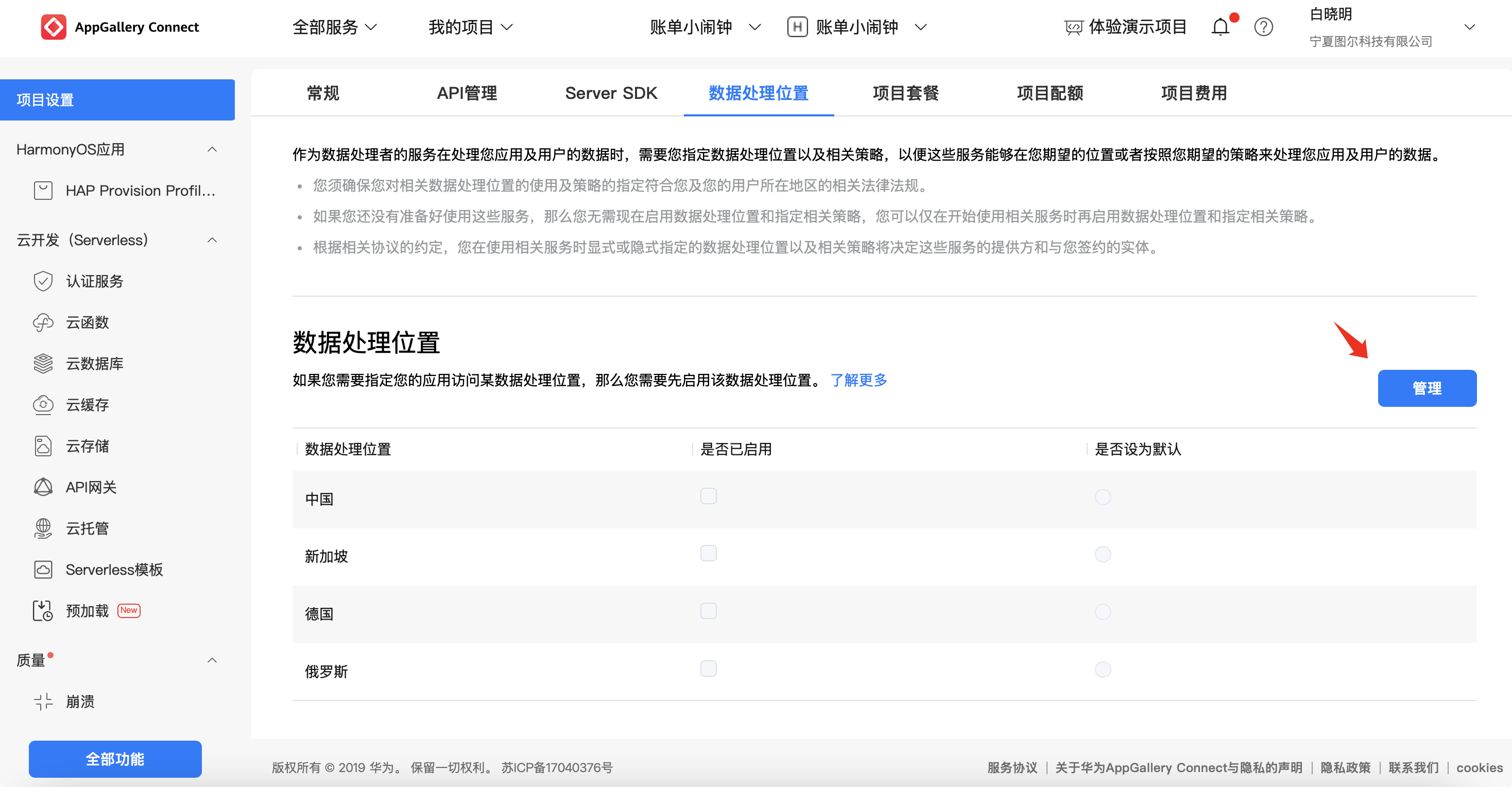Image resolution: width=1512 pixels, height=787 pixels.
Task: Set 中国 as default location radio
Action: click(1103, 497)
